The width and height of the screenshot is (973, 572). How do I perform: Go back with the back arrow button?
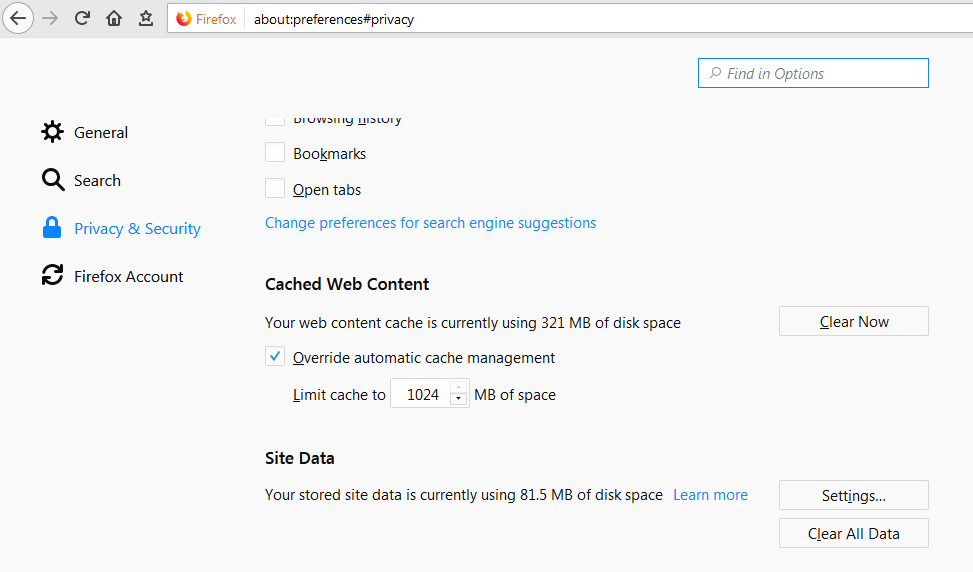(18, 18)
